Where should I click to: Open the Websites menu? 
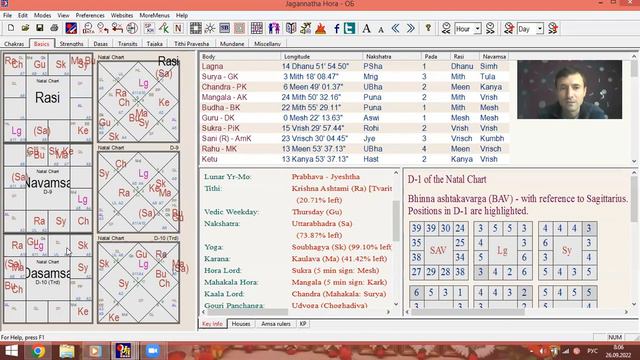coord(122,15)
